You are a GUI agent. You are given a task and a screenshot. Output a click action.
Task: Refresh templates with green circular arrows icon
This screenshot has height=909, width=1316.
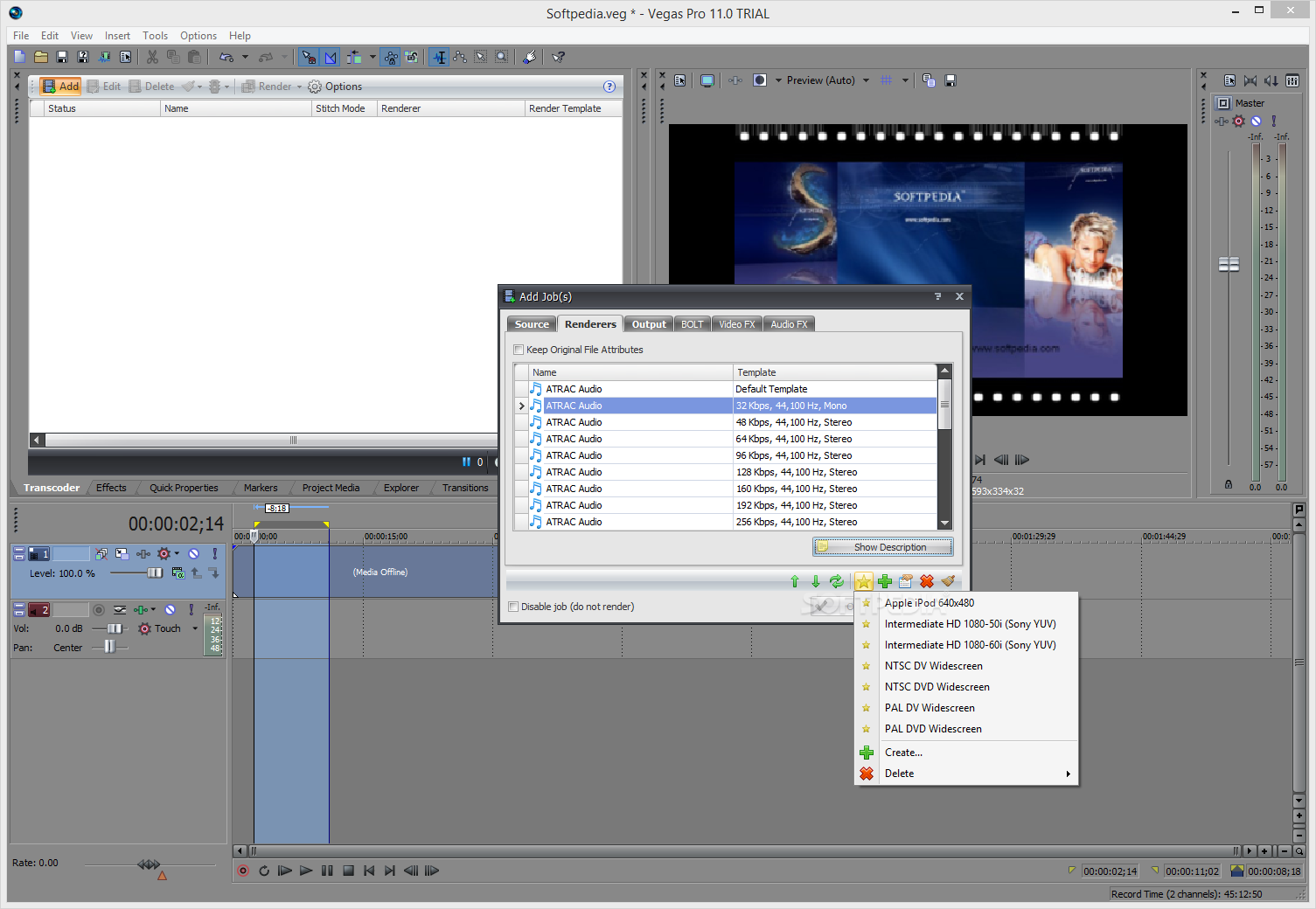837,581
